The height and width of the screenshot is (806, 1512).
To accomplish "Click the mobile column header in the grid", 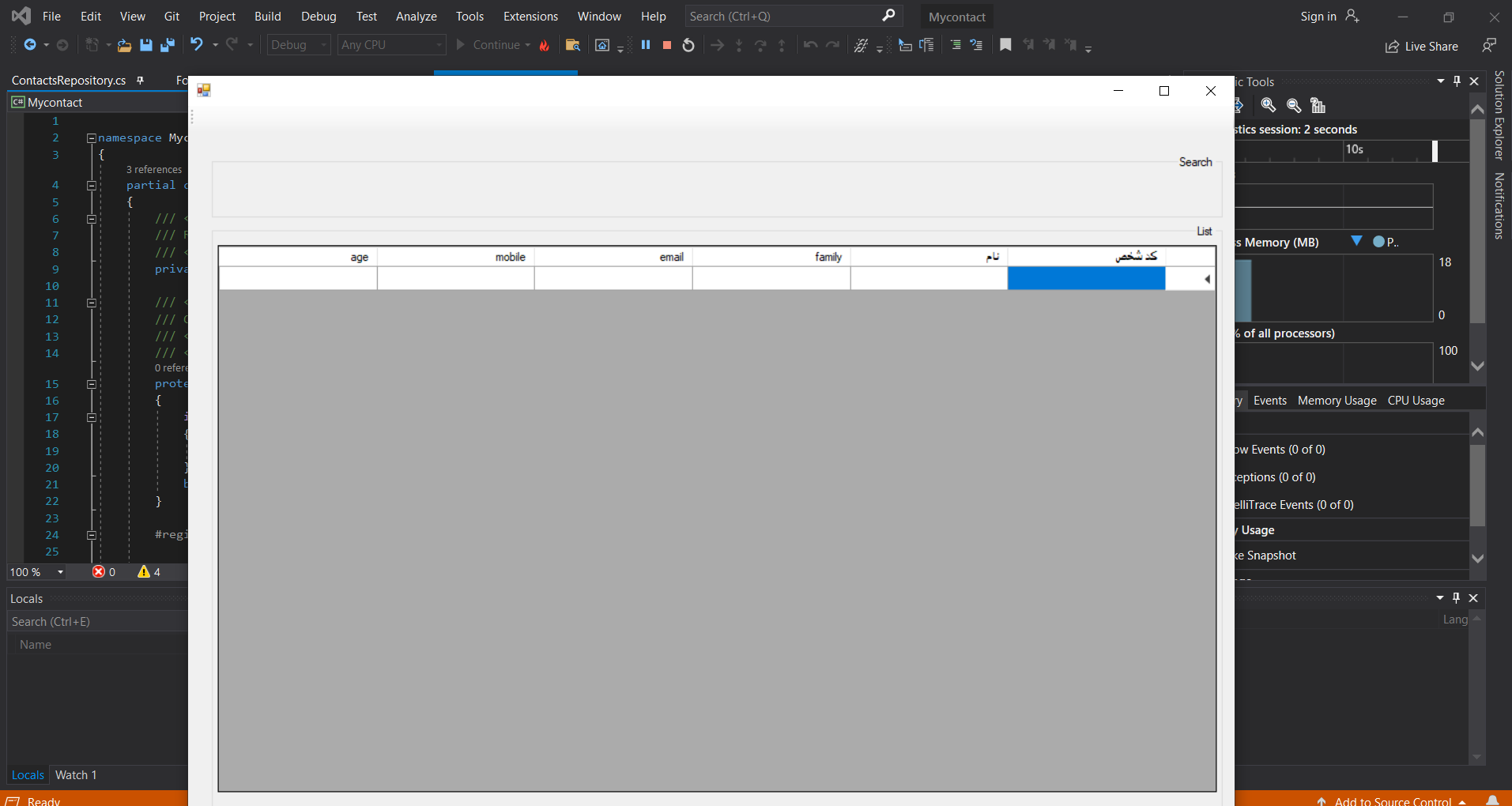I will click(x=456, y=257).
